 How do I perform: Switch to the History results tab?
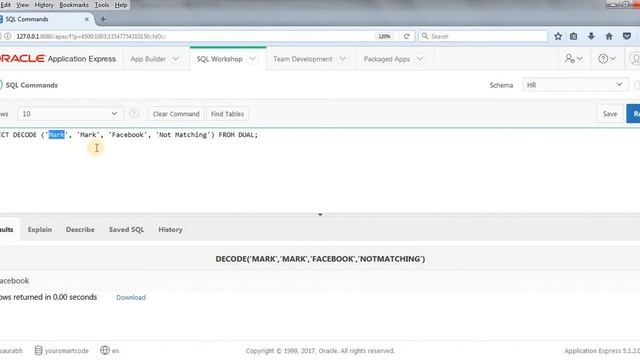pos(170,229)
